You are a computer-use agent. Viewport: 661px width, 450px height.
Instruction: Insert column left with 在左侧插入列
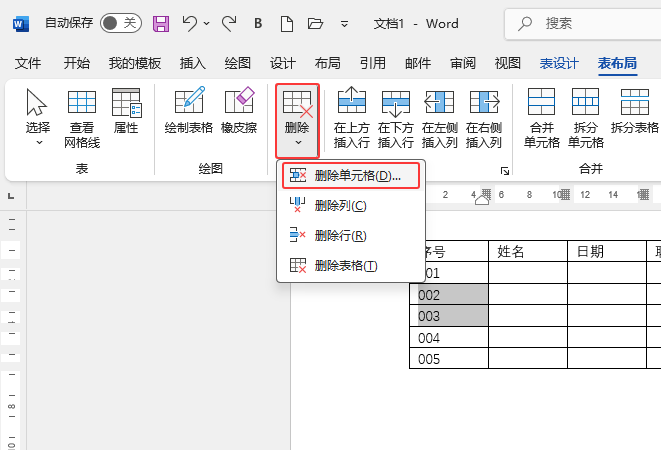tap(439, 117)
